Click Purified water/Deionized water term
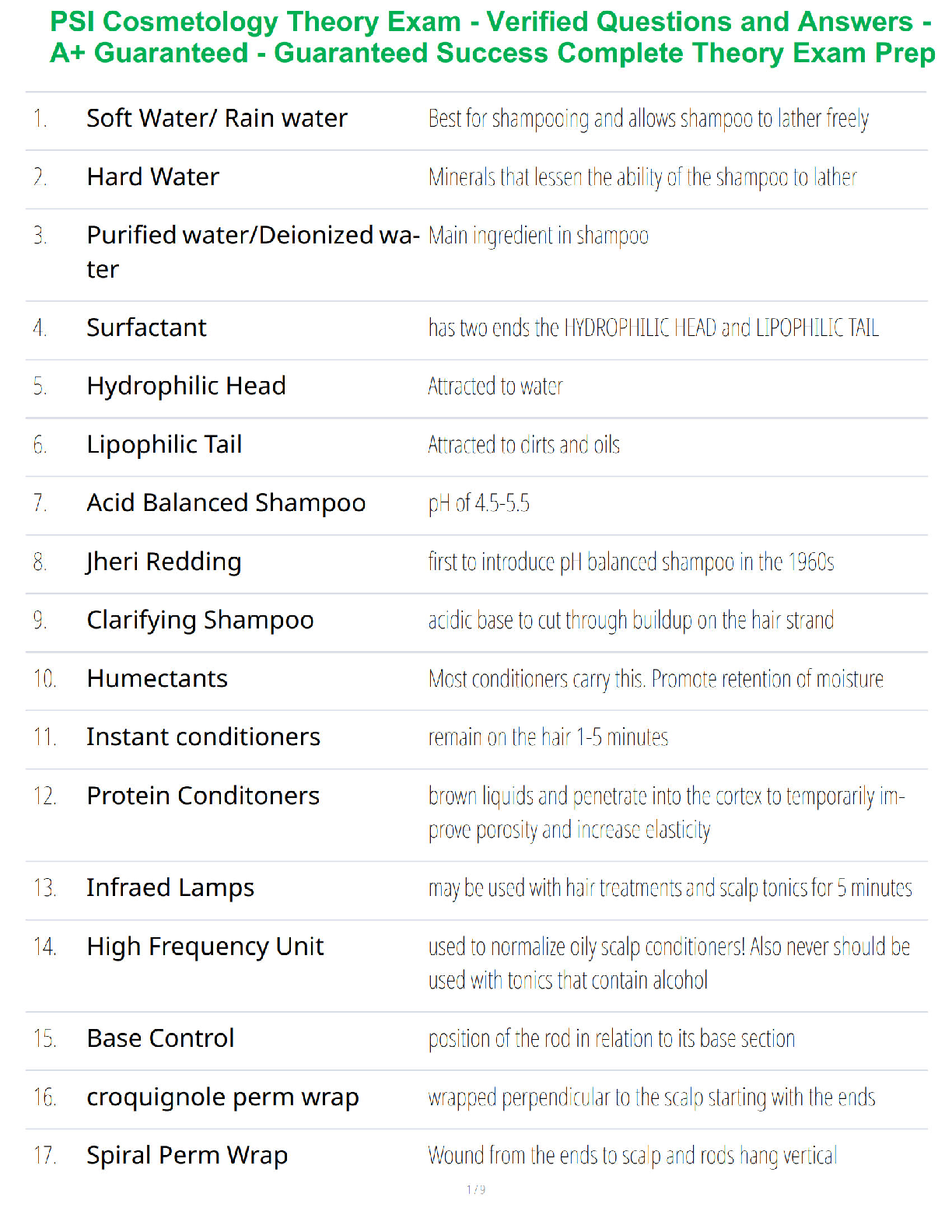This screenshot has height=1232, width=952. (x=253, y=252)
